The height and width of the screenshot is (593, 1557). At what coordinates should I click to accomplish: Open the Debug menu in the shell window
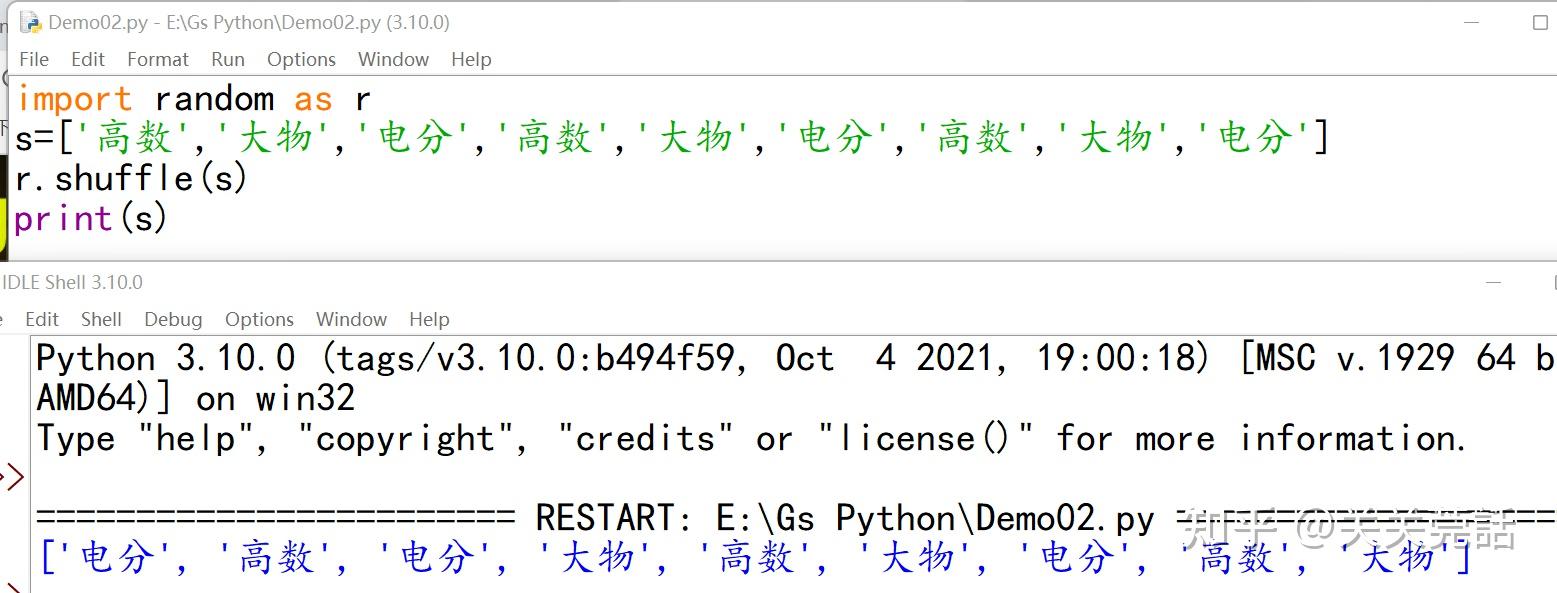(172, 319)
